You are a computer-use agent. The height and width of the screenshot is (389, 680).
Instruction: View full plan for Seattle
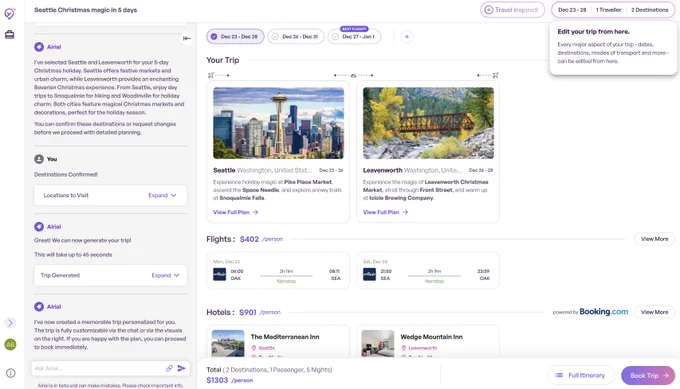tap(235, 212)
